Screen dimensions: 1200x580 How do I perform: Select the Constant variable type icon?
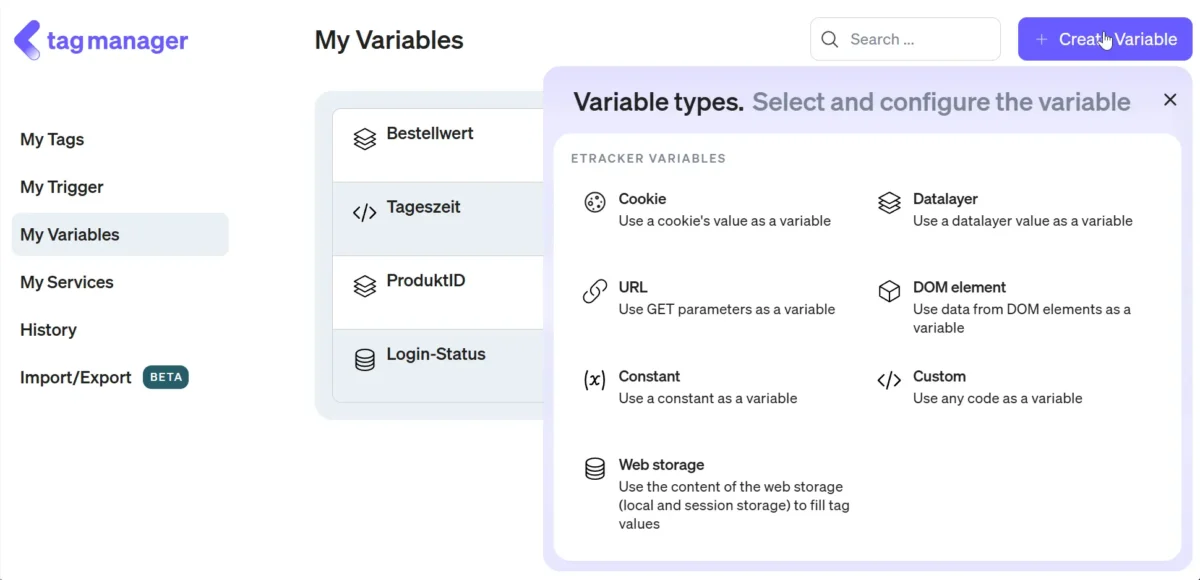(595, 380)
